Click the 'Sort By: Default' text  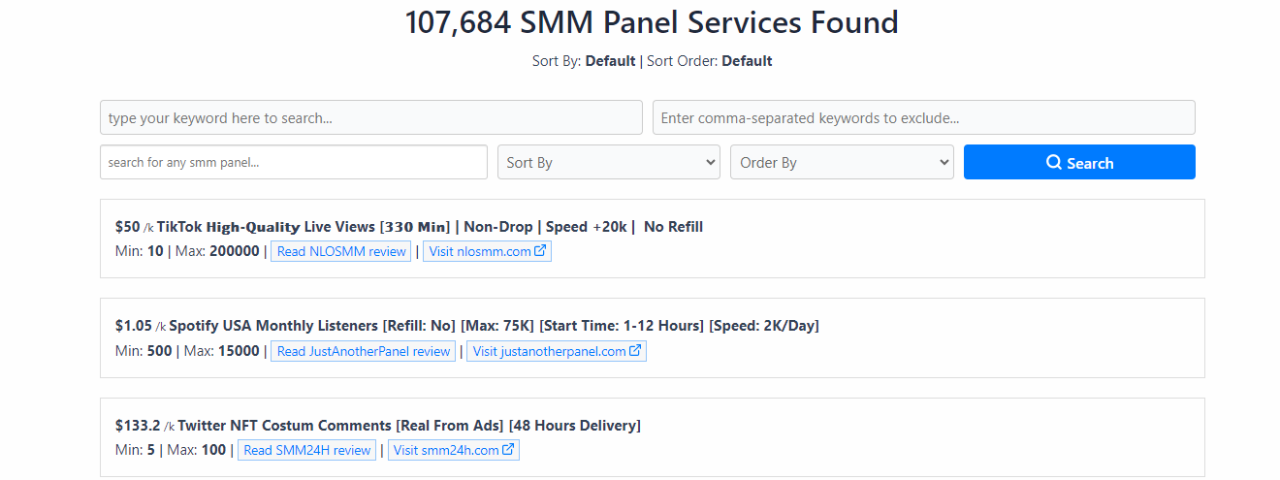[x=584, y=61]
